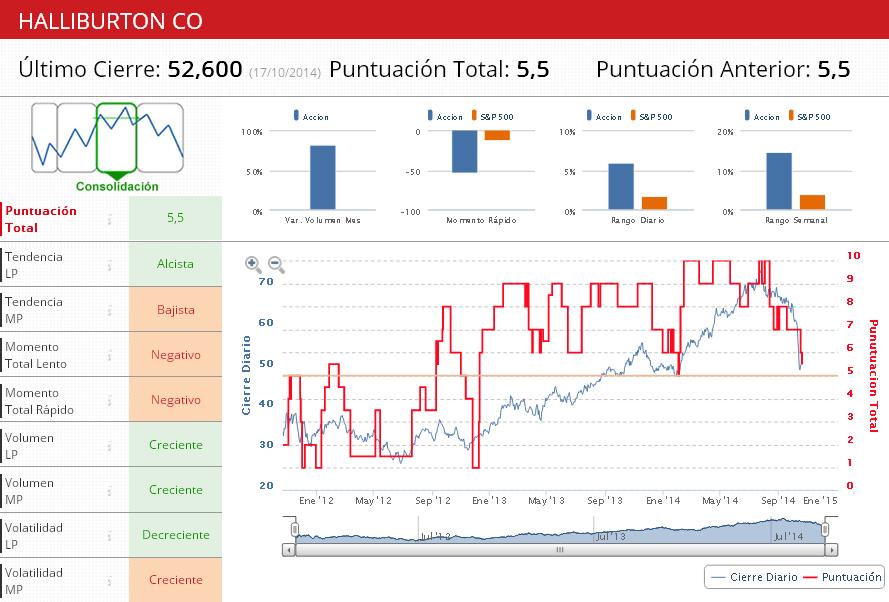The image size is (889, 602).
Task: Toggle Accion legend in Rango Diario chart
Action: (604, 116)
